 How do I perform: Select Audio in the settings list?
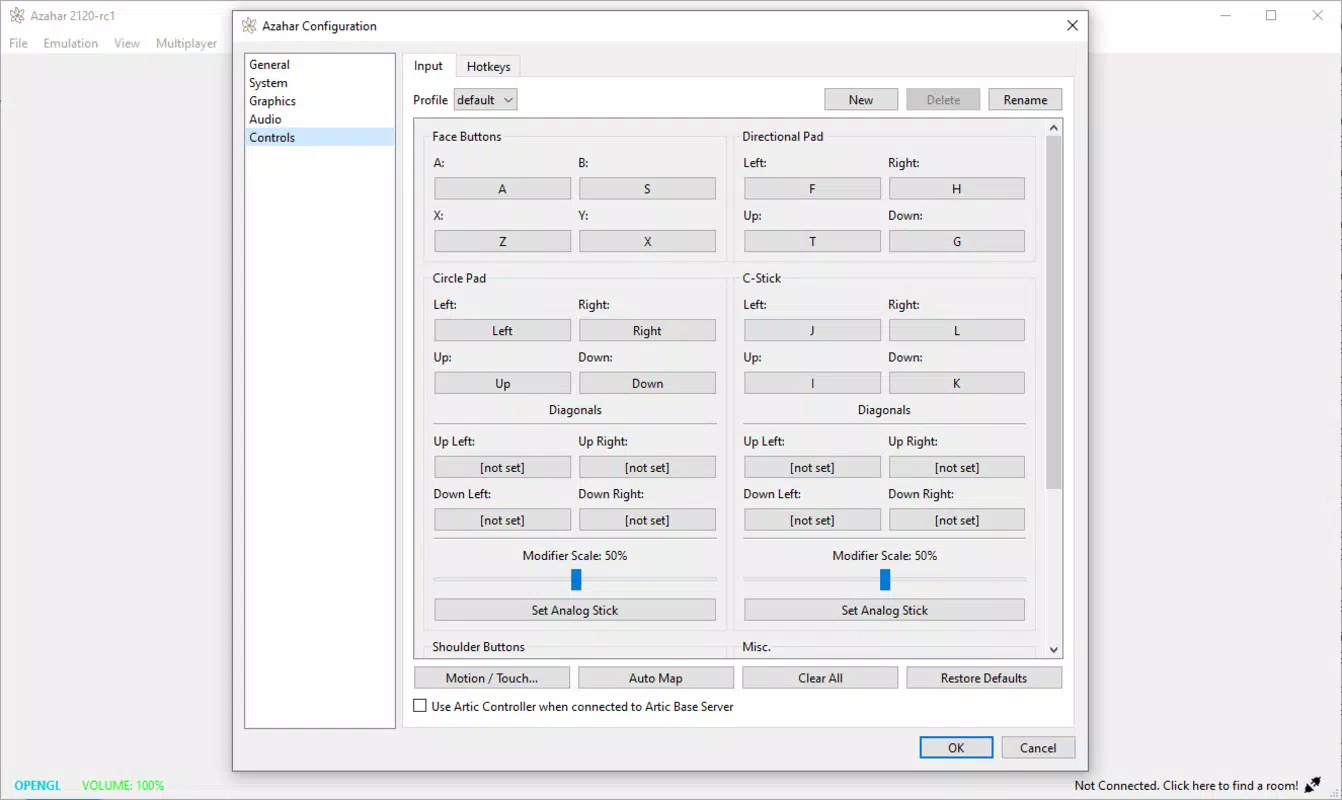[x=320, y=119]
